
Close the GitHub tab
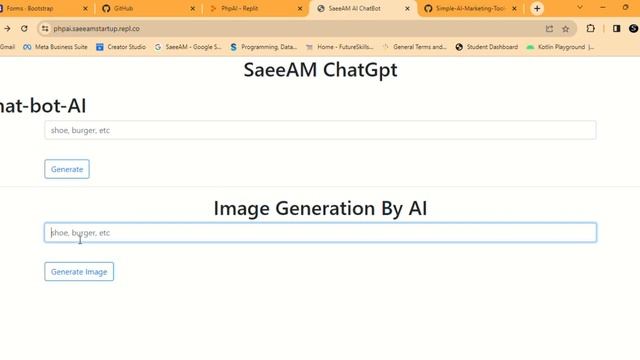193,9
